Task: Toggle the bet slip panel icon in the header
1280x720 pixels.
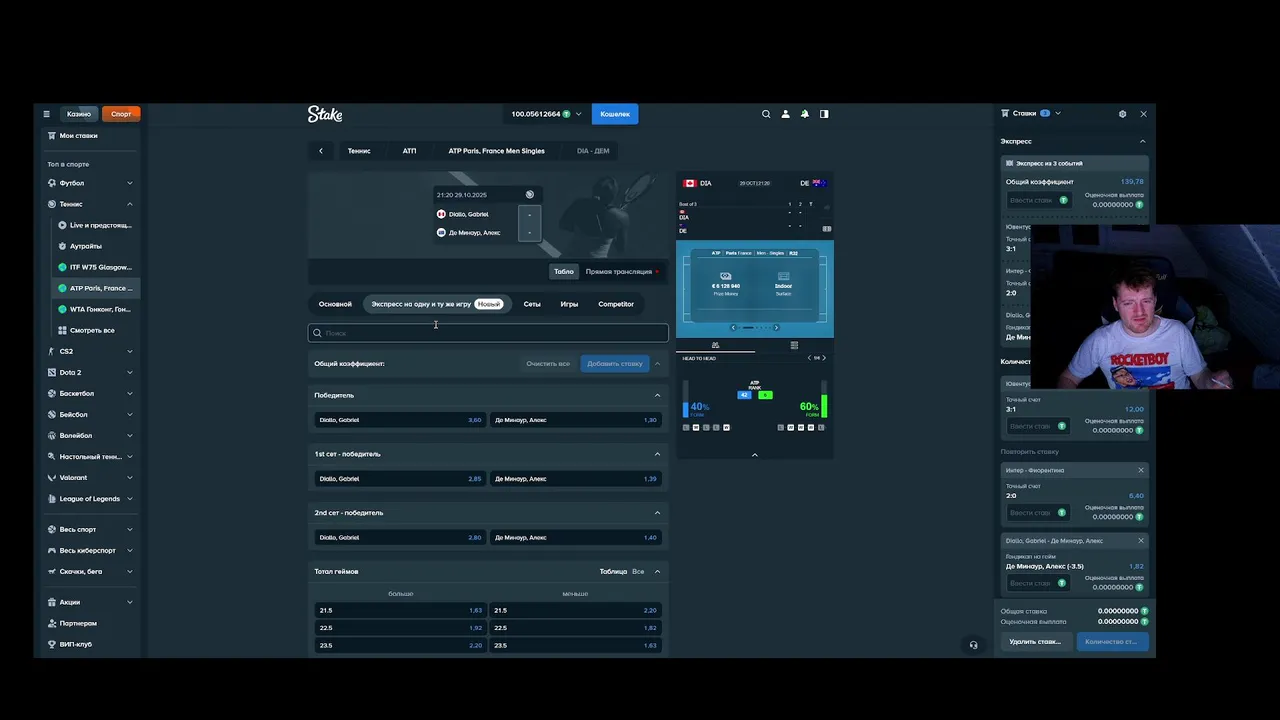Action: [824, 114]
